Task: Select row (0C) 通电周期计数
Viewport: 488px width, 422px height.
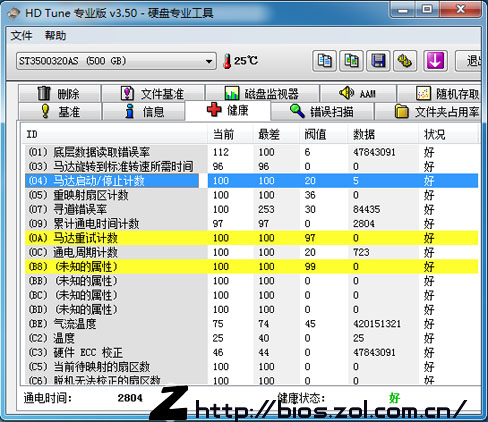Action: point(251,252)
